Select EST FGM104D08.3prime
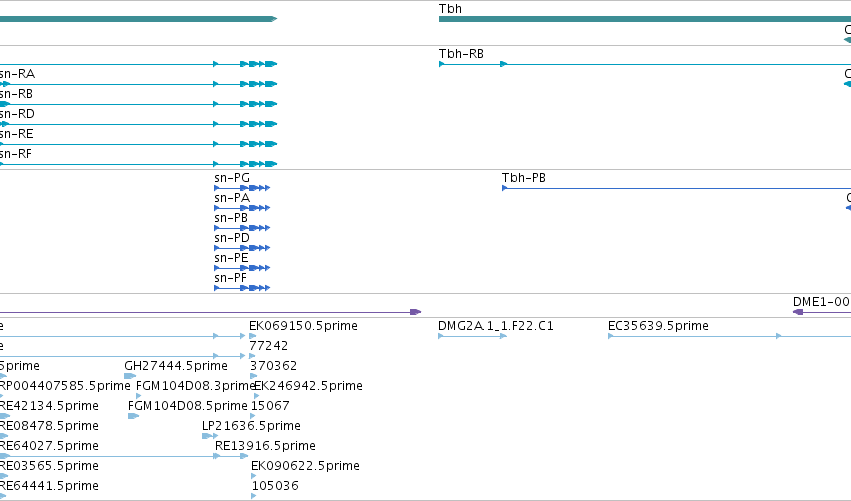The width and height of the screenshot is (851, 501). click(195, 386)
